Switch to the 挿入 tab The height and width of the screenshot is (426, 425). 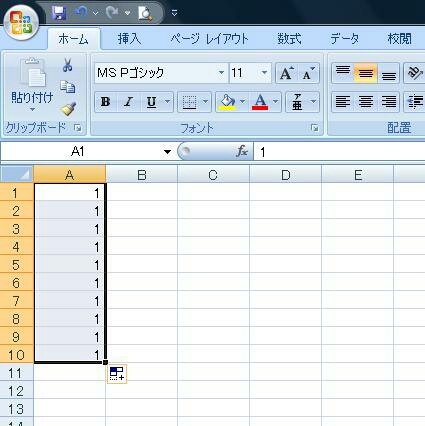tap(129, 39)
